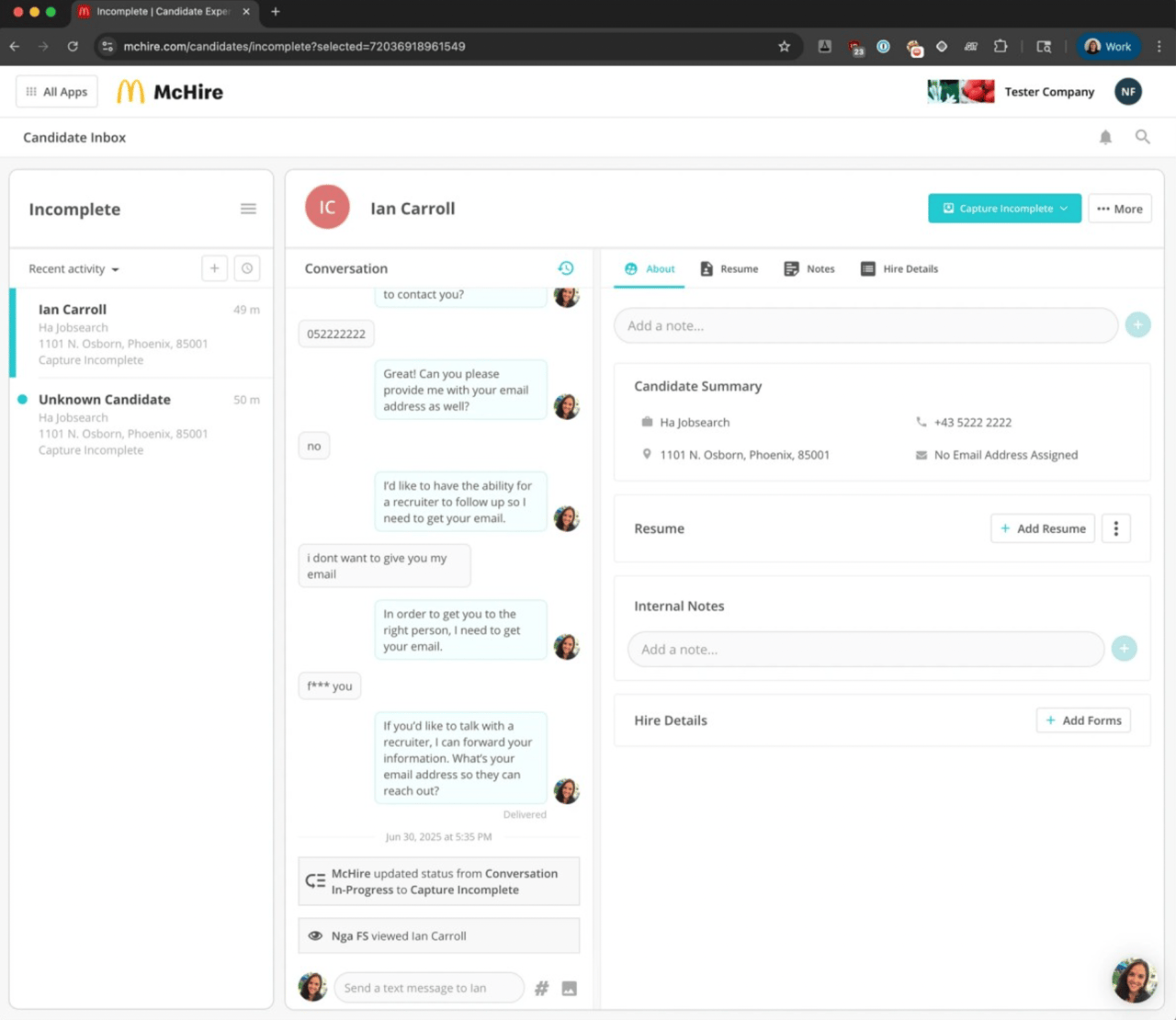Click the hashtag icon in message bar
The height and width of the screenshot is (1020, 1176).
pos(542,988)
